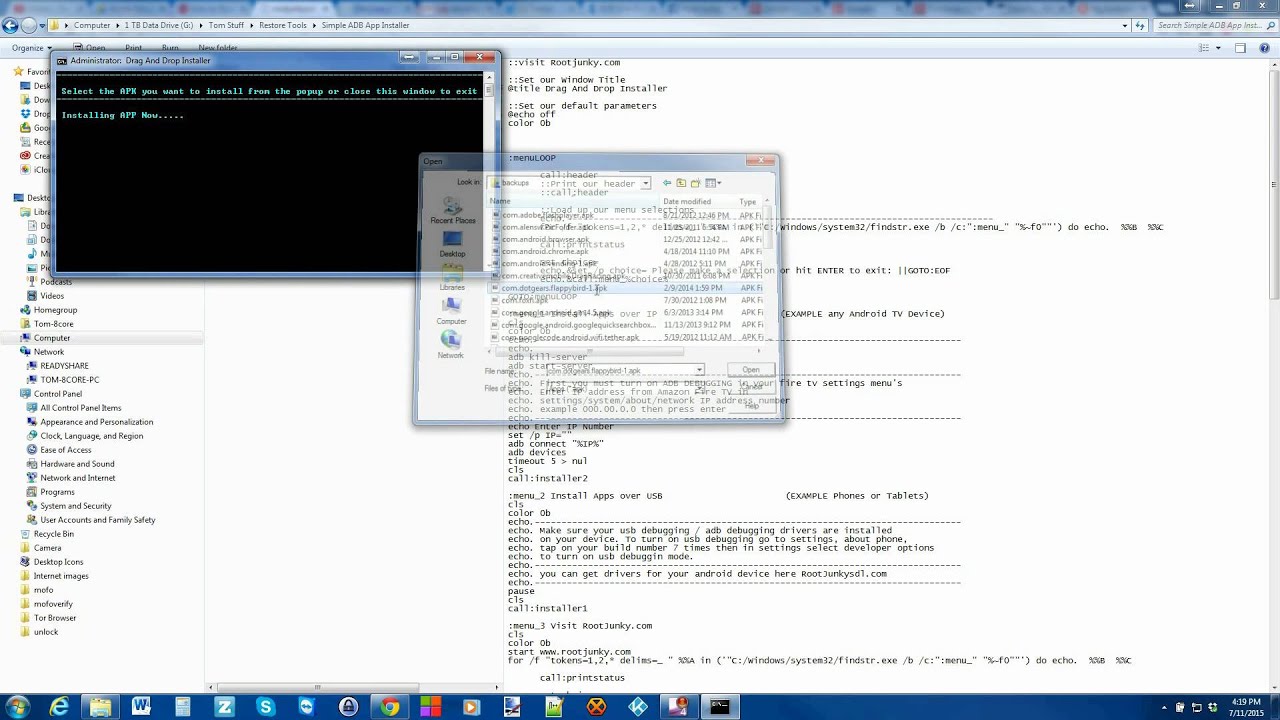Open the Kodi taskbar icon
This screenshot has width=1280, height=720.
(638, 707)
